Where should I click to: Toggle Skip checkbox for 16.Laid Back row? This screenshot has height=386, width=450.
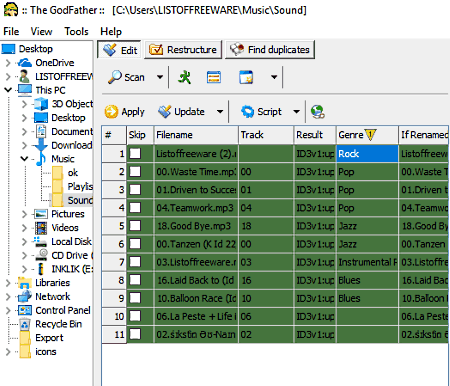(135, 280)
